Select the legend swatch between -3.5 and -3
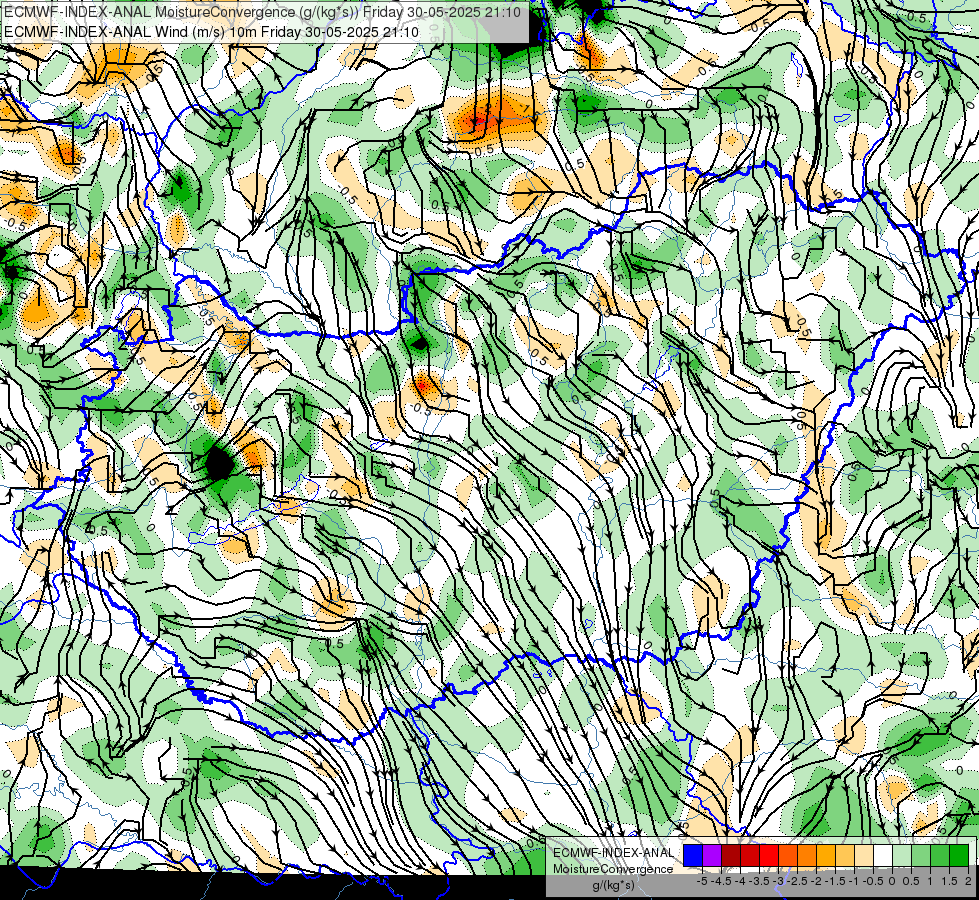Screen dimensions: 979x900 750,856
